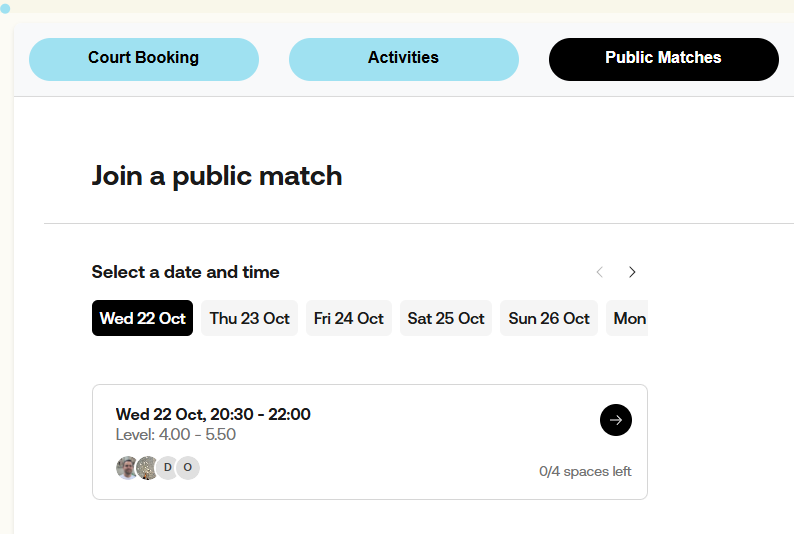Click the second player's speckled photo avatar
The width and height of the screenshot is (794, 534).
[x=147, y=467]
